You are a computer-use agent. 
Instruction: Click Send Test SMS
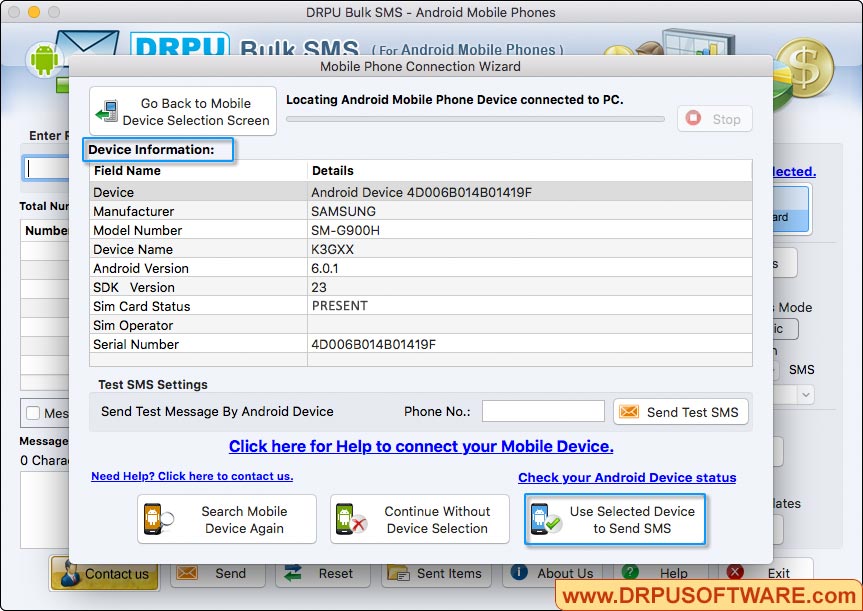(681, 411)
